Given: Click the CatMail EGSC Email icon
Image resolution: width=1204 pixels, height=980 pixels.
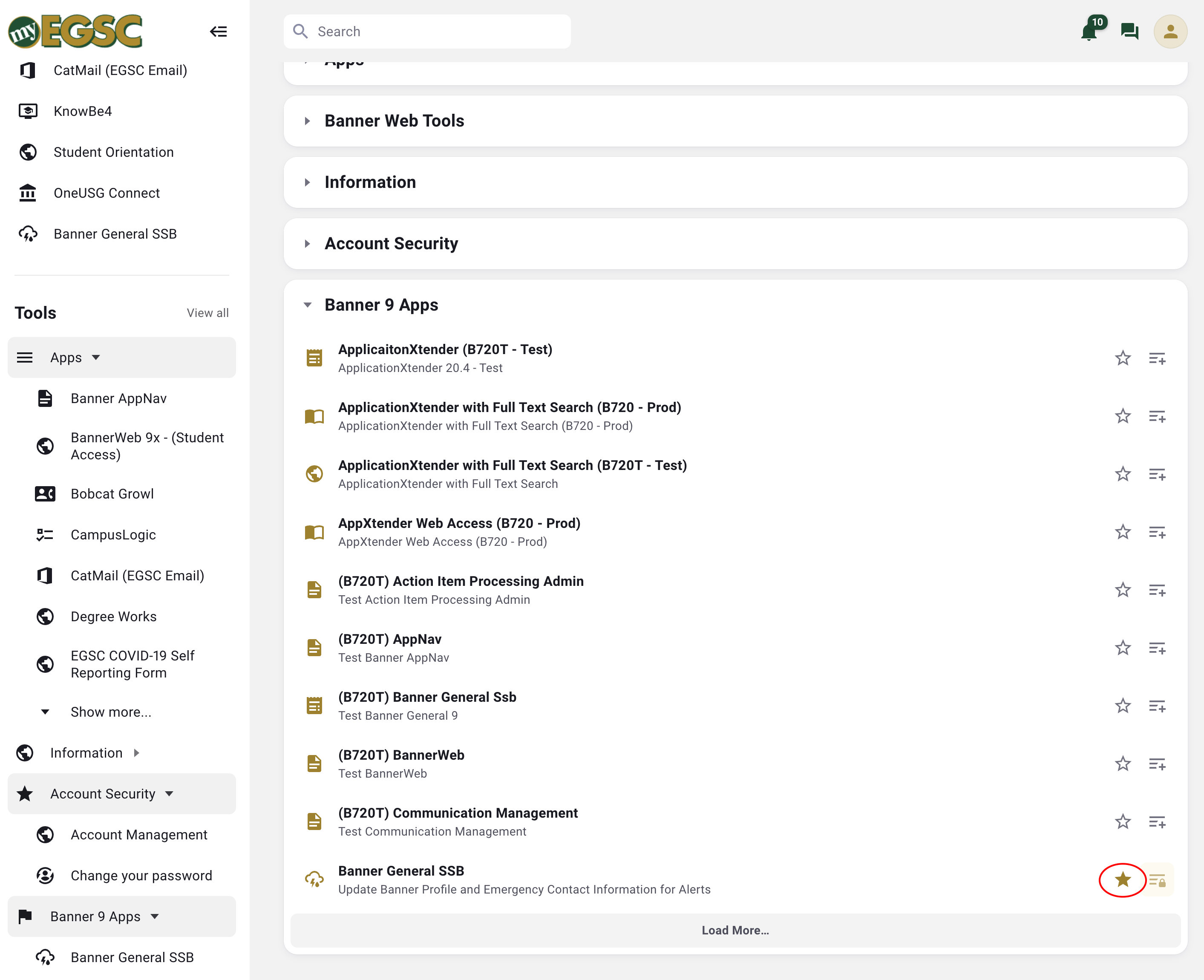Looking at the screenshot, I should (28, 70).
